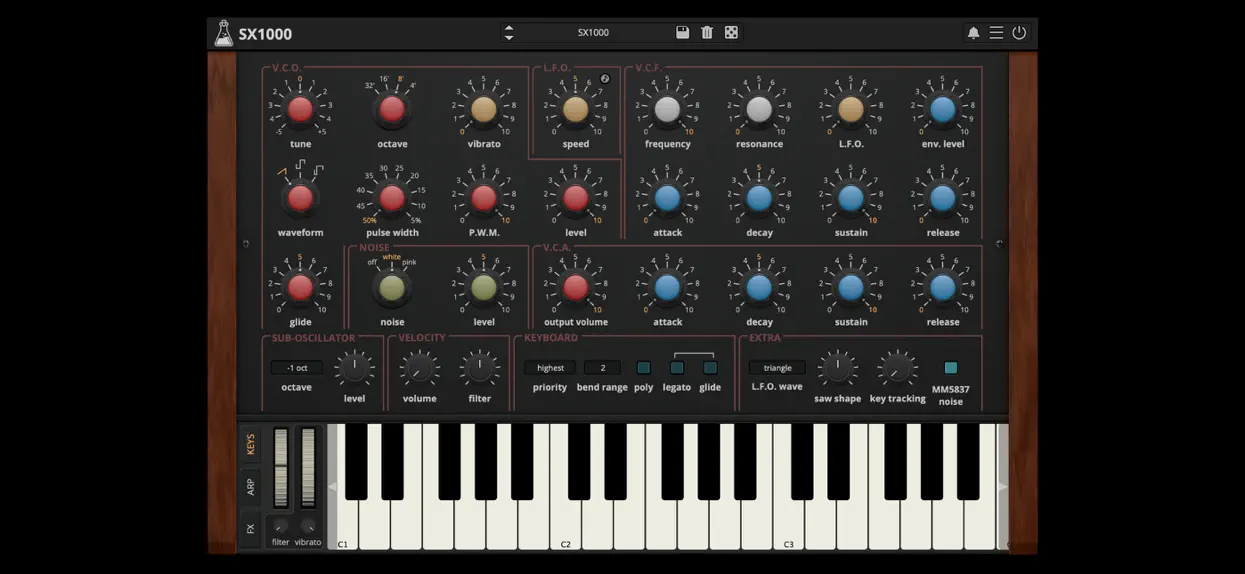Switch to the FX tab
Image resolution: width=1245 pixels, height=574 pixels.
[251, 528]
